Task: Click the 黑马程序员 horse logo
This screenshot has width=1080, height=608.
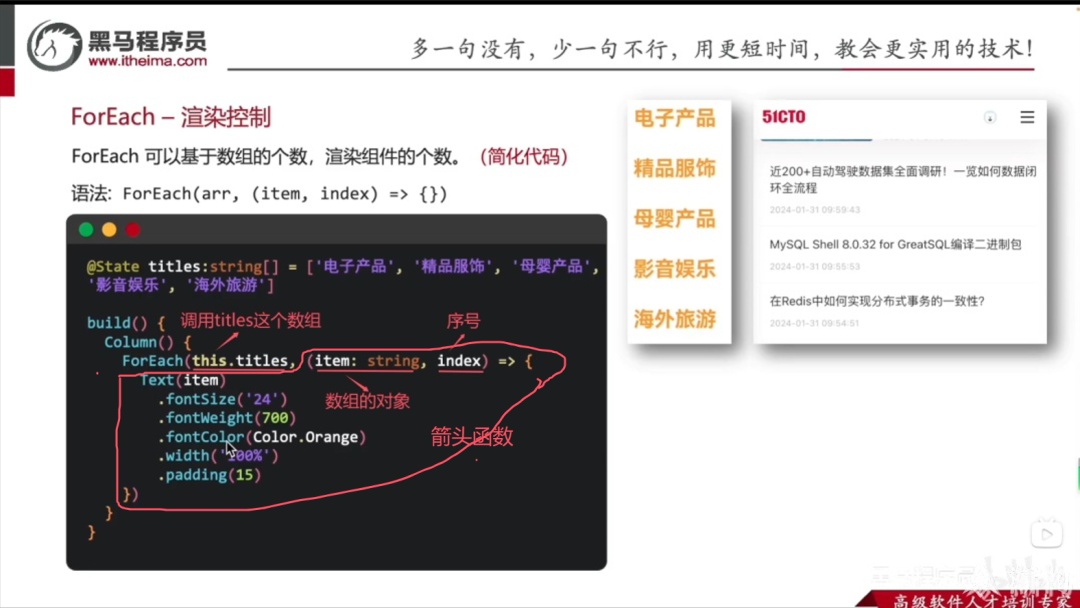Action: point(54,46)
